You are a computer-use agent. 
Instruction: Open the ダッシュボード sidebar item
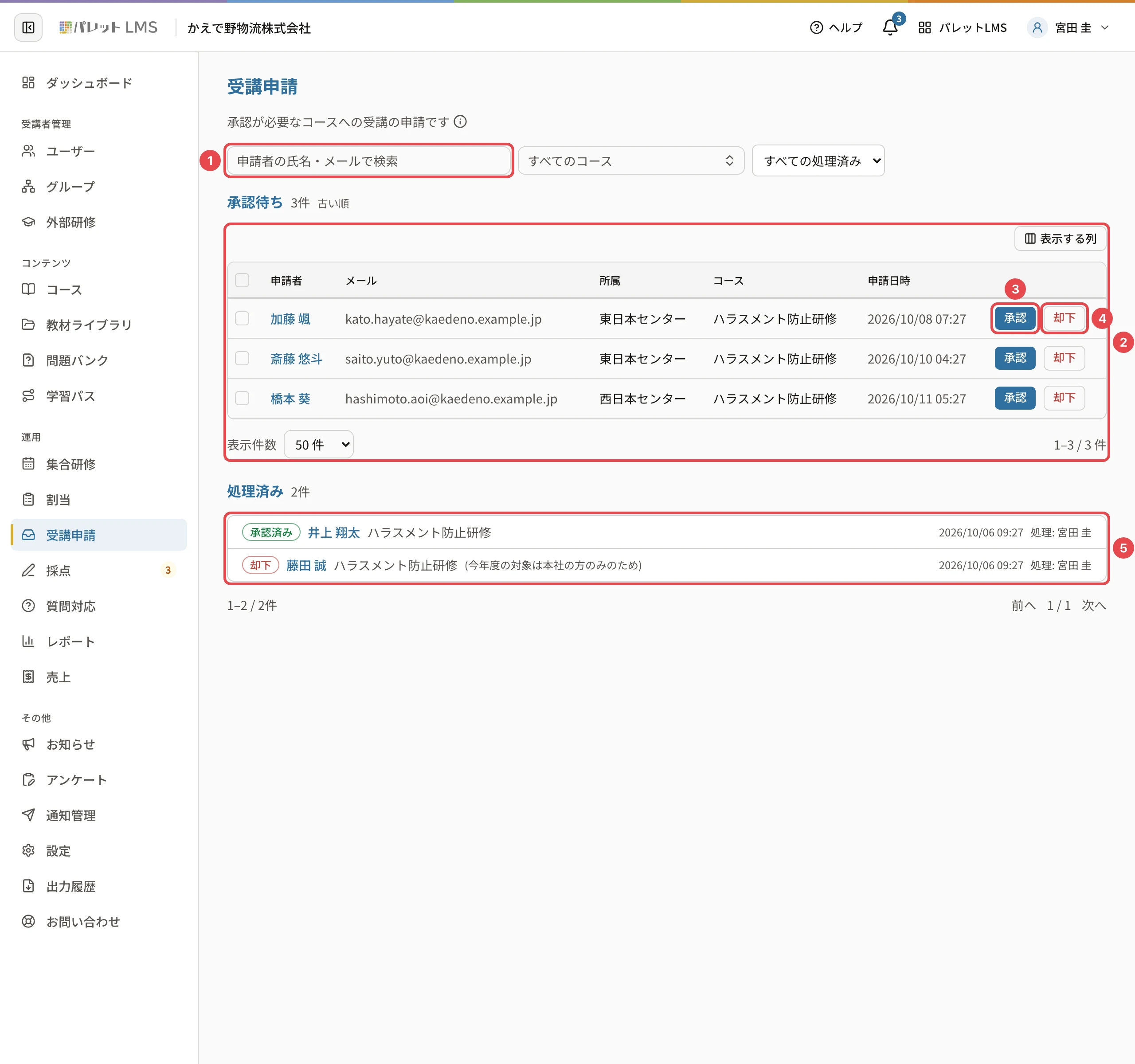[x=99, y=83]
